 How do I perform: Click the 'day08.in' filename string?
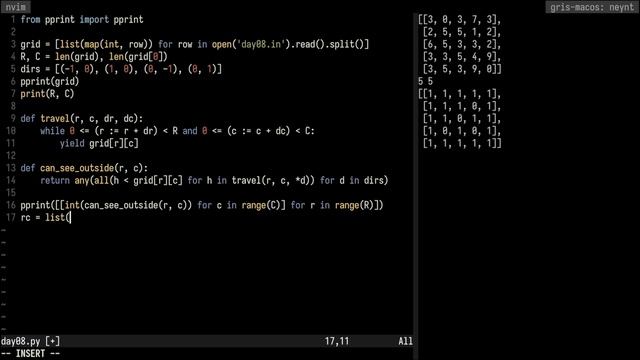point(261,44)
